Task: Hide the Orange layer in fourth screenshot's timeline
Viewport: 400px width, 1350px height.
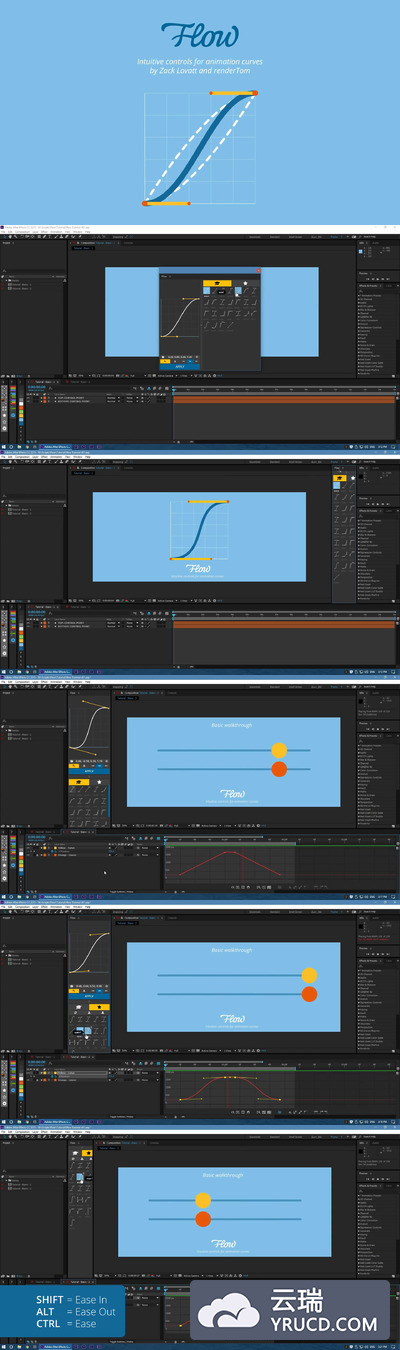Action: [28, 1081]
